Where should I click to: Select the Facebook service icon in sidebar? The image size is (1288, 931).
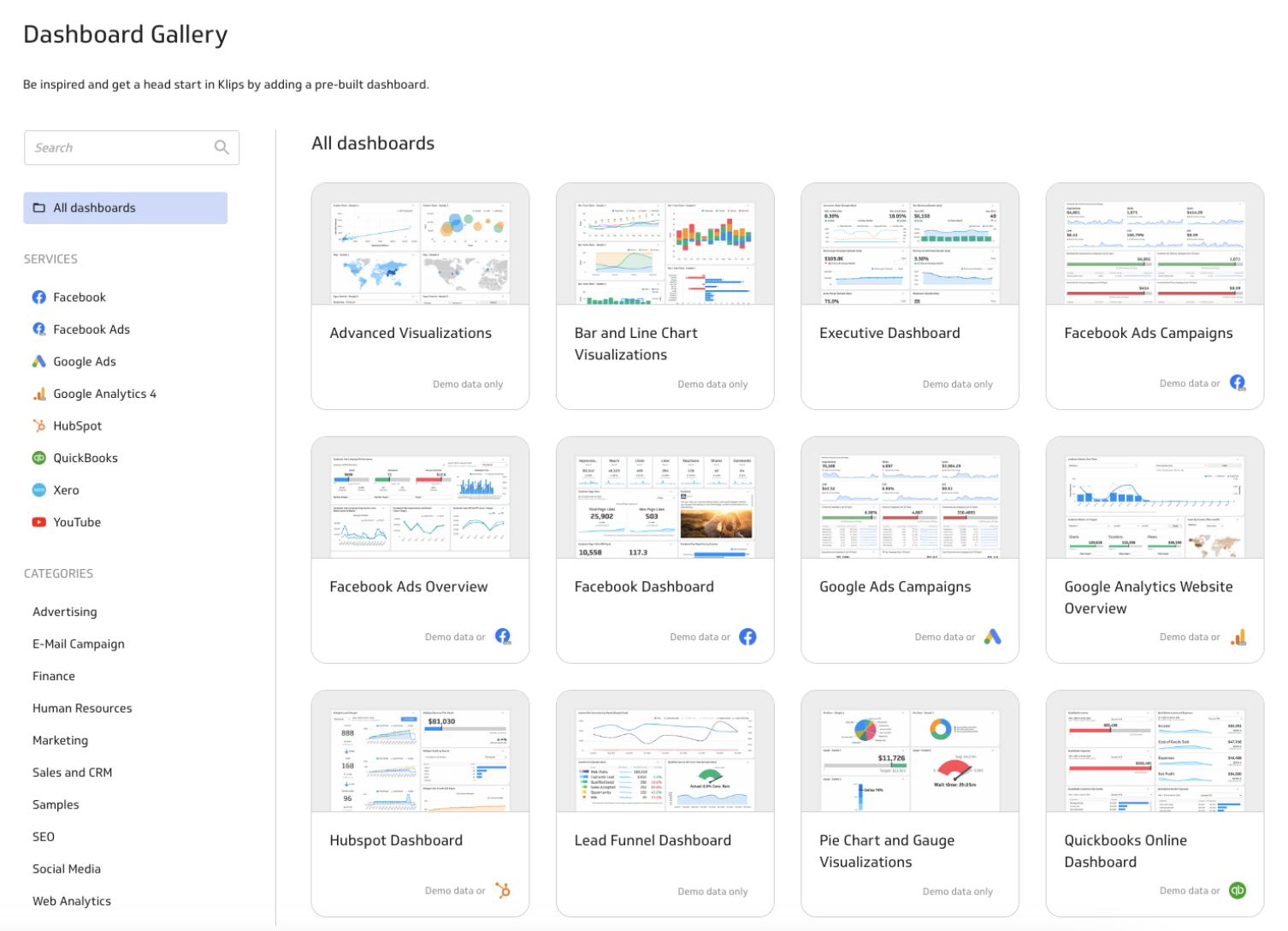pos(38,297)
